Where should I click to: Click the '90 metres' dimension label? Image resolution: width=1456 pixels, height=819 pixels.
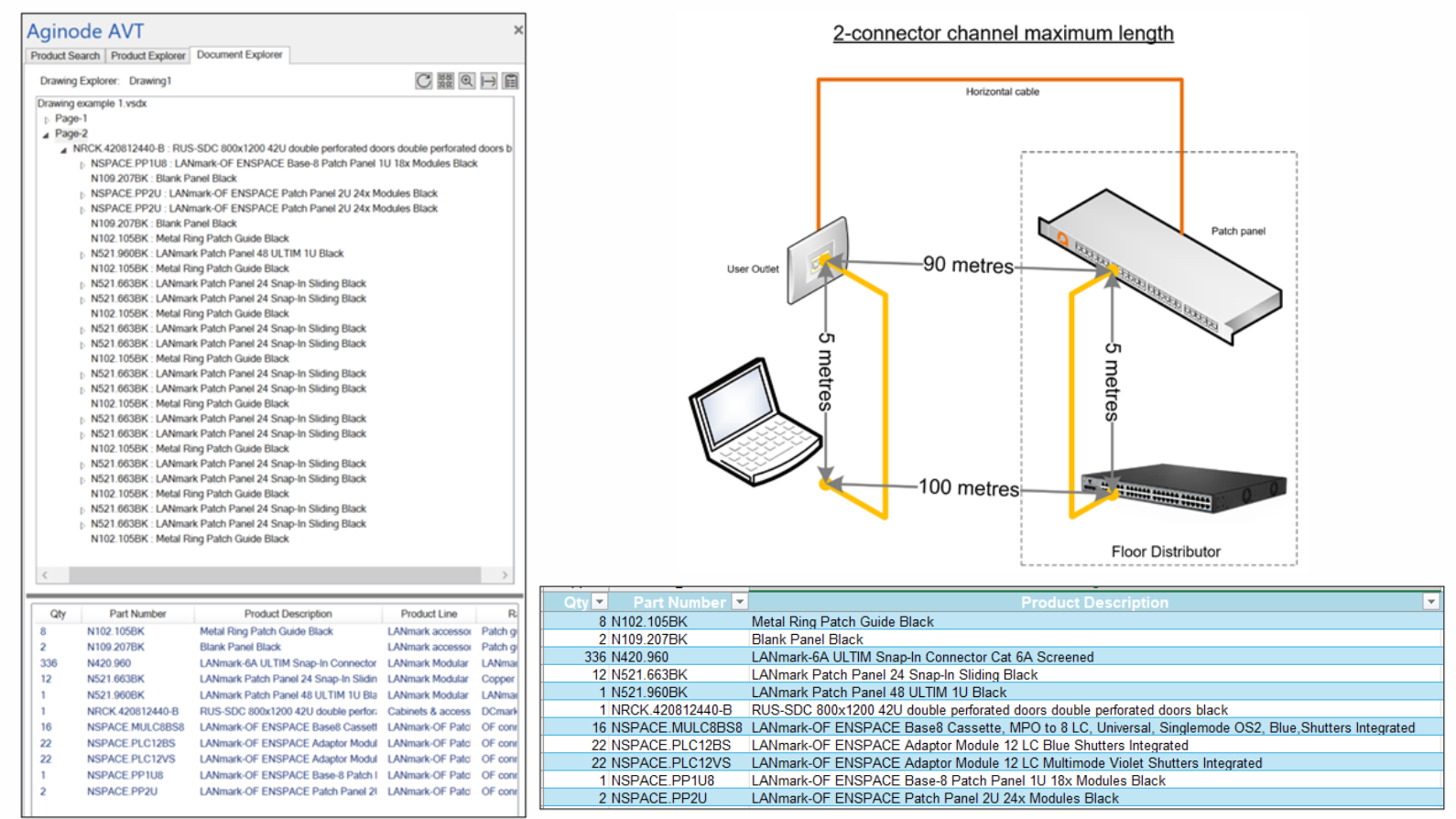click(x=968, y=266)
